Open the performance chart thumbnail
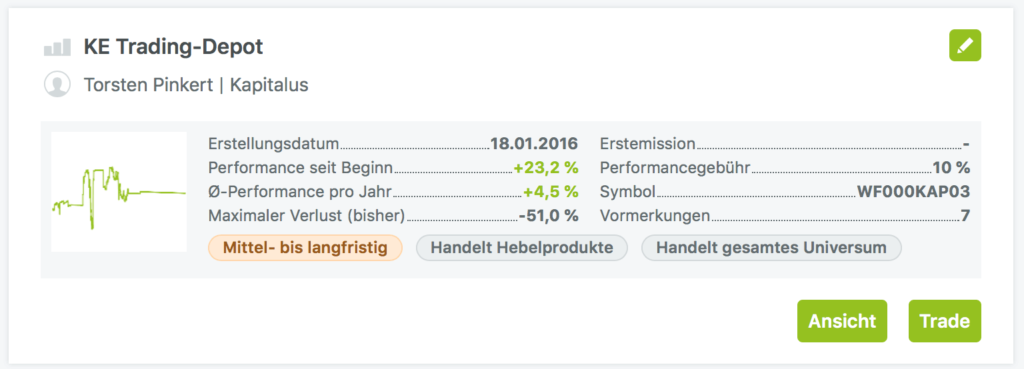This screenshot has width=1024, height=369. (x=119, y=191)
